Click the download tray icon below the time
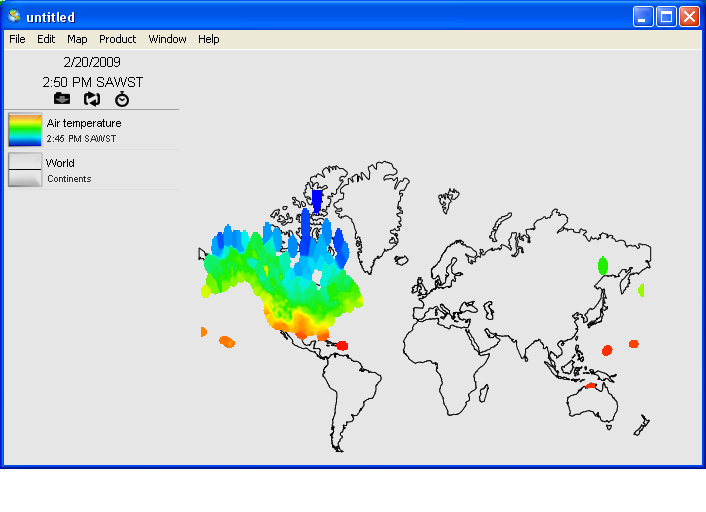Viewport: 706px width, 512px height. 62,99
